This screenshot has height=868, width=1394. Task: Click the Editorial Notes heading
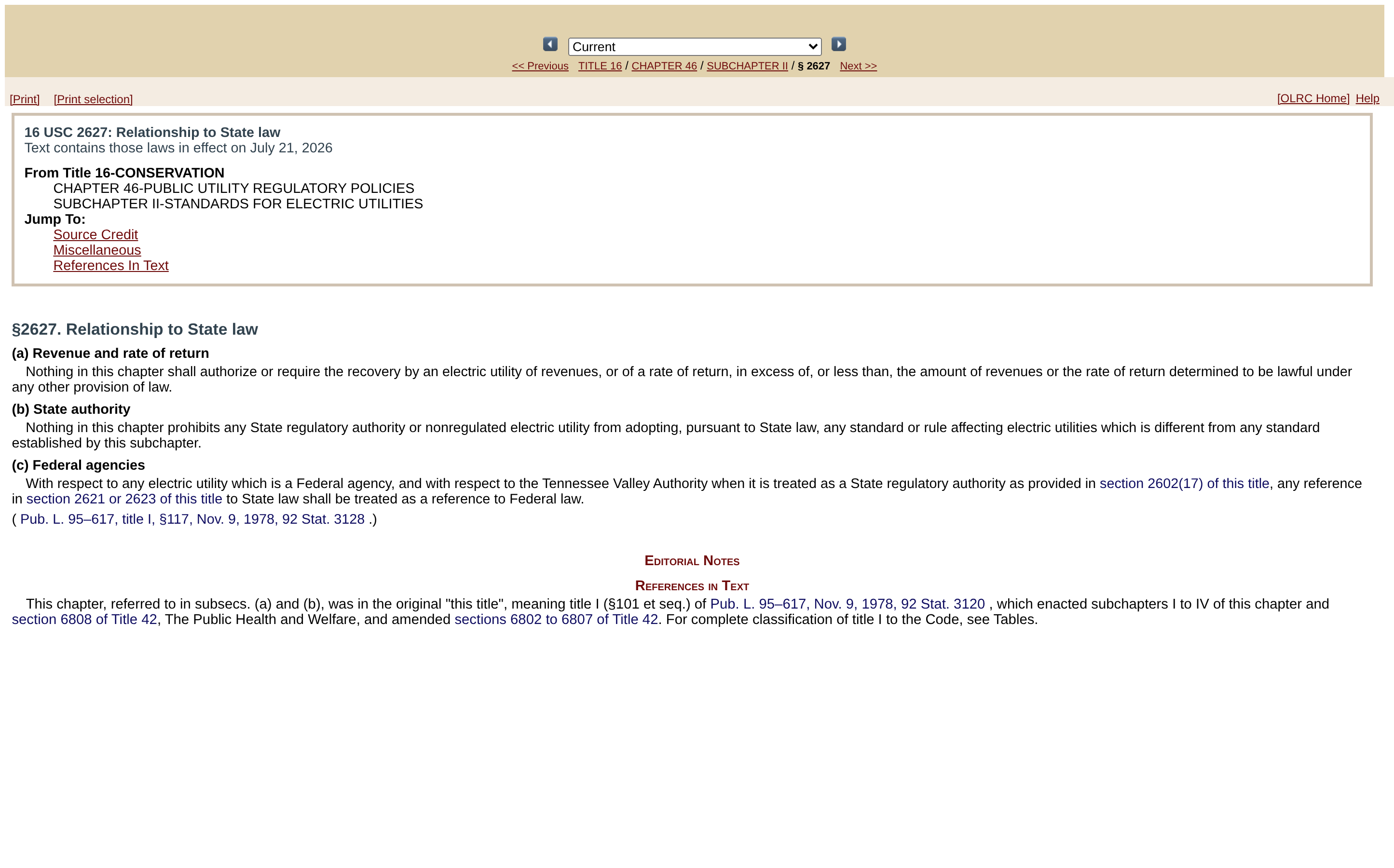692,561
